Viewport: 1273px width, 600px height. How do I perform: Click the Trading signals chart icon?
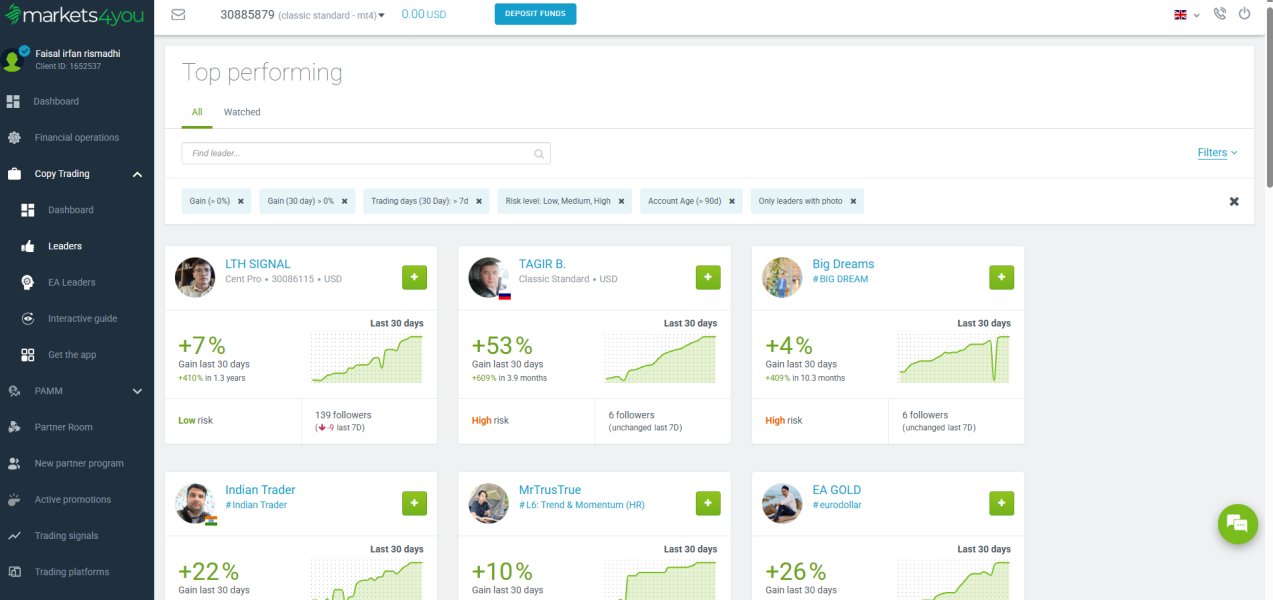(14, 536)
